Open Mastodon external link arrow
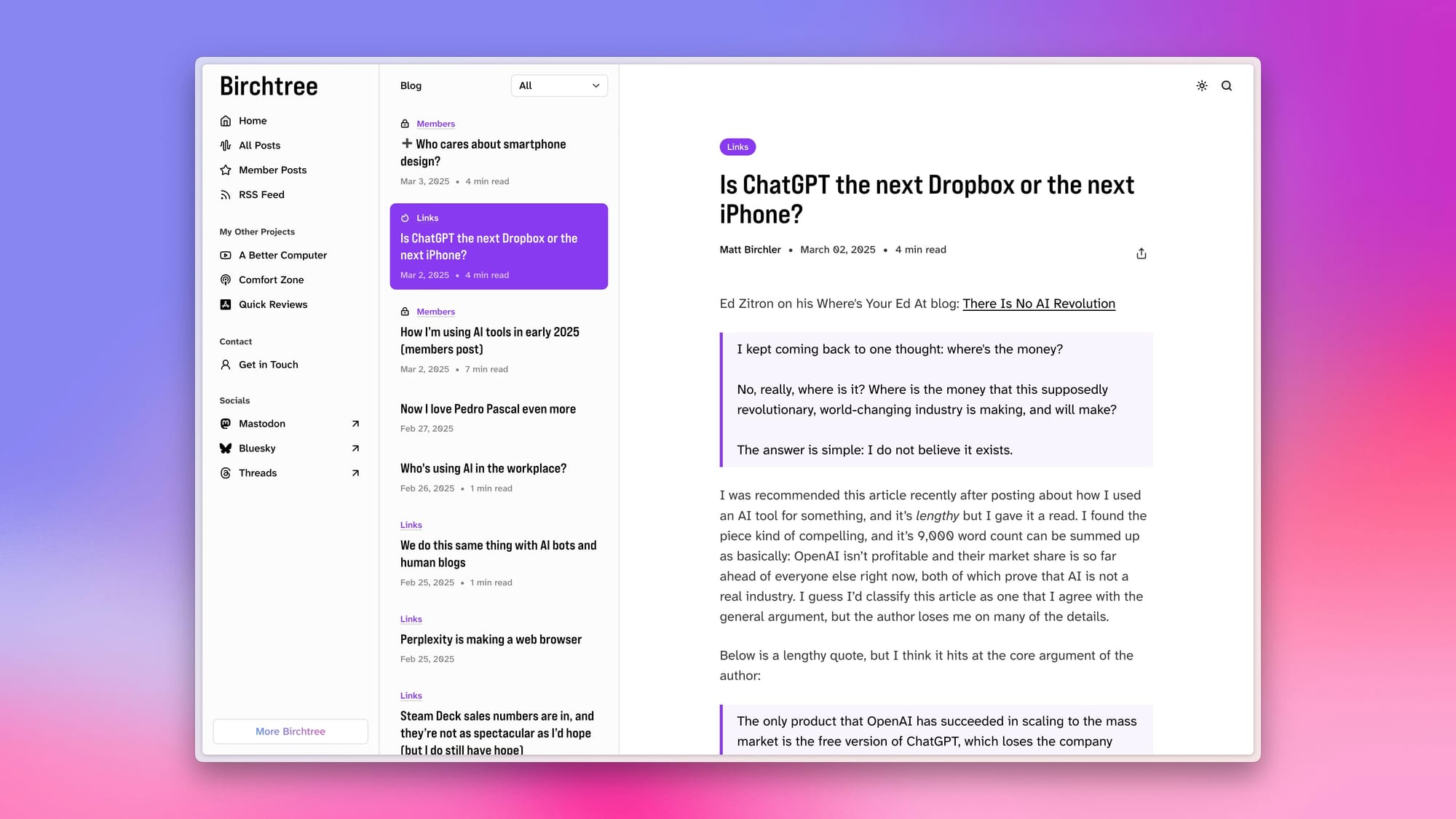 [355, 424]
